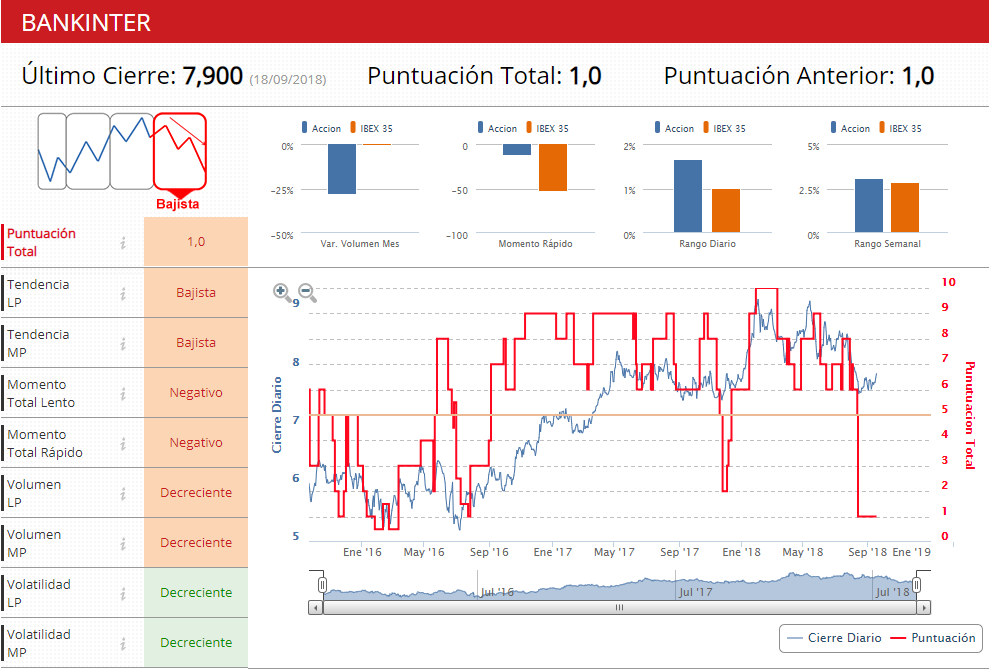The width and height of the screenshot is (989, 669).
Task: Open info icon for Tendencia LP row
Action: point(124,293)
